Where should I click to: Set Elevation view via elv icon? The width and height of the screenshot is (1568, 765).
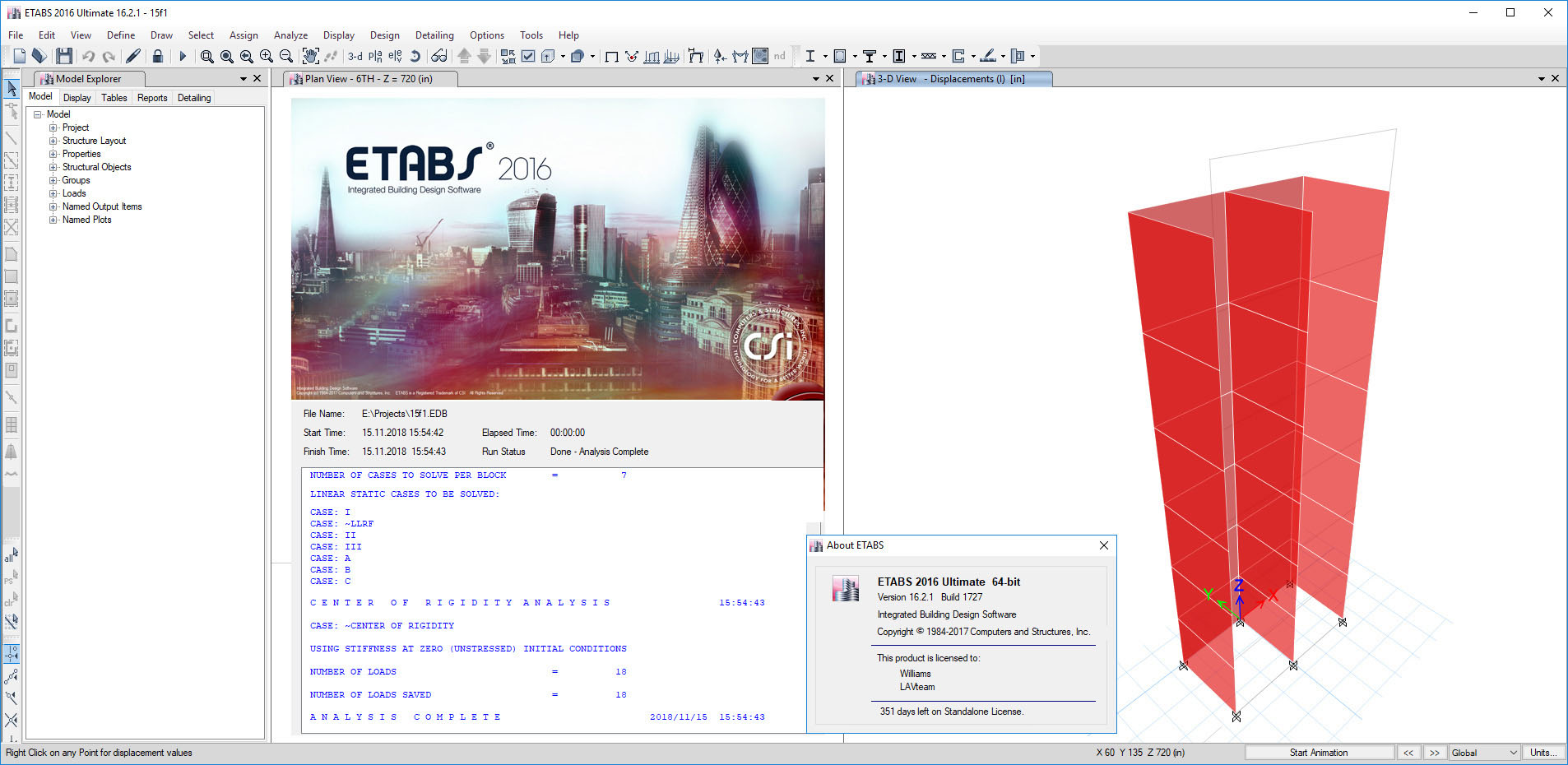coord(396,56)
